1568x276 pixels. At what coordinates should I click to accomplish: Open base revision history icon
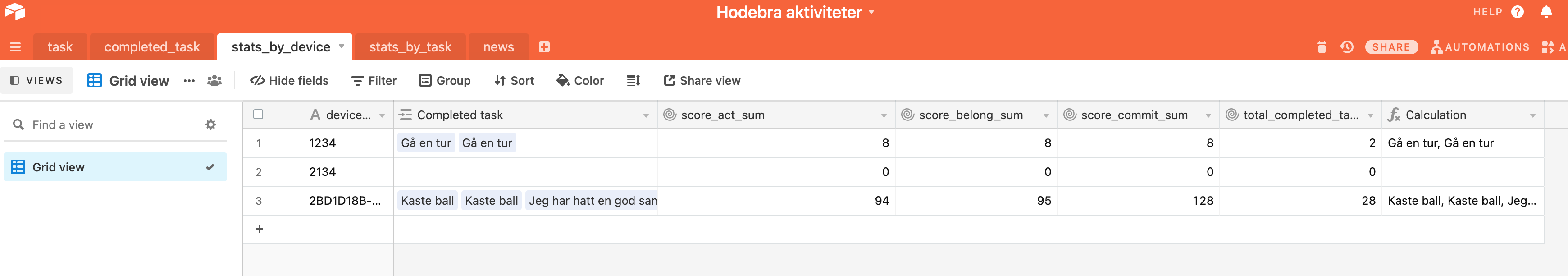tap(1346, 47)
